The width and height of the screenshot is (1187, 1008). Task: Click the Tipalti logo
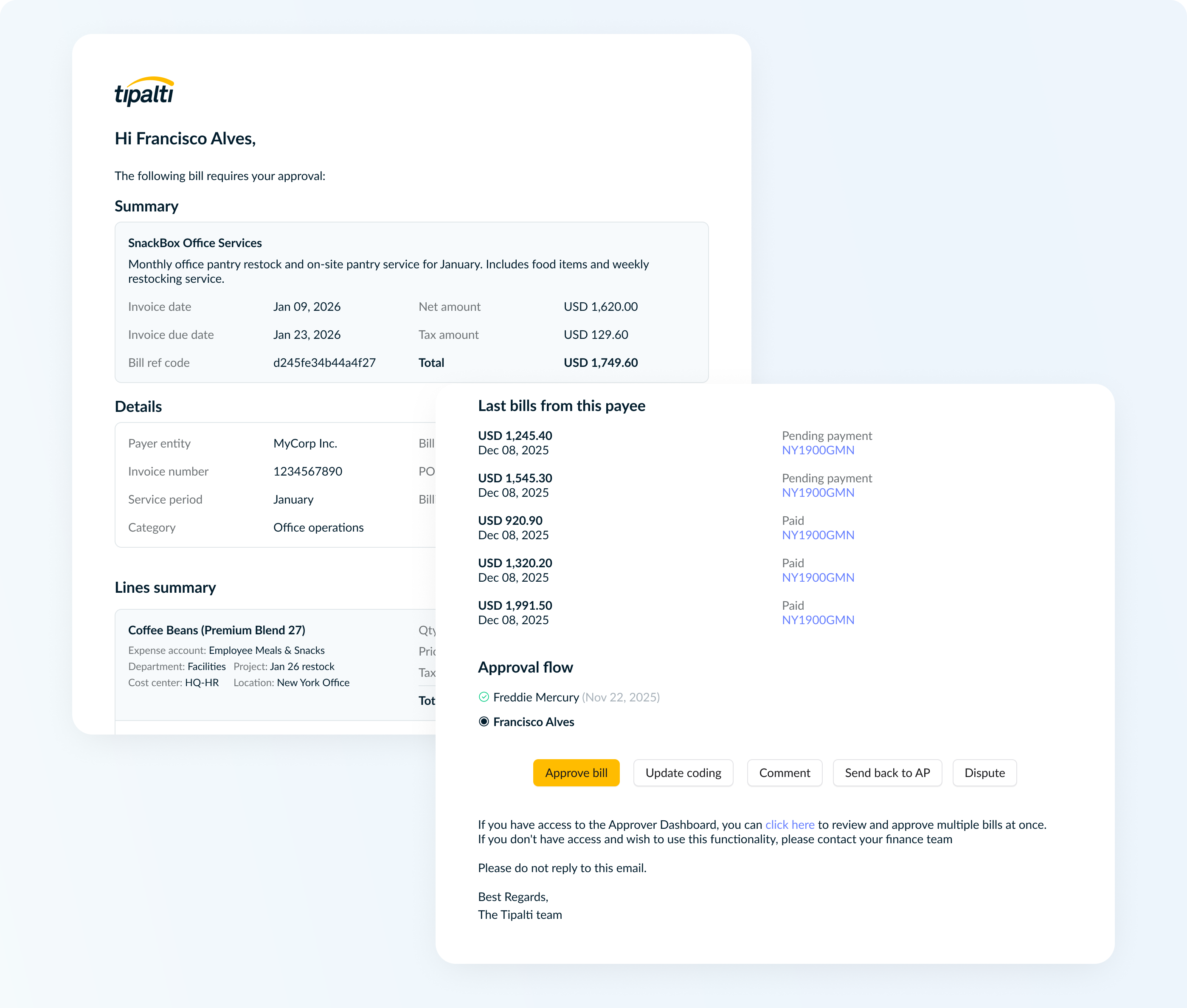pos(144,91)
